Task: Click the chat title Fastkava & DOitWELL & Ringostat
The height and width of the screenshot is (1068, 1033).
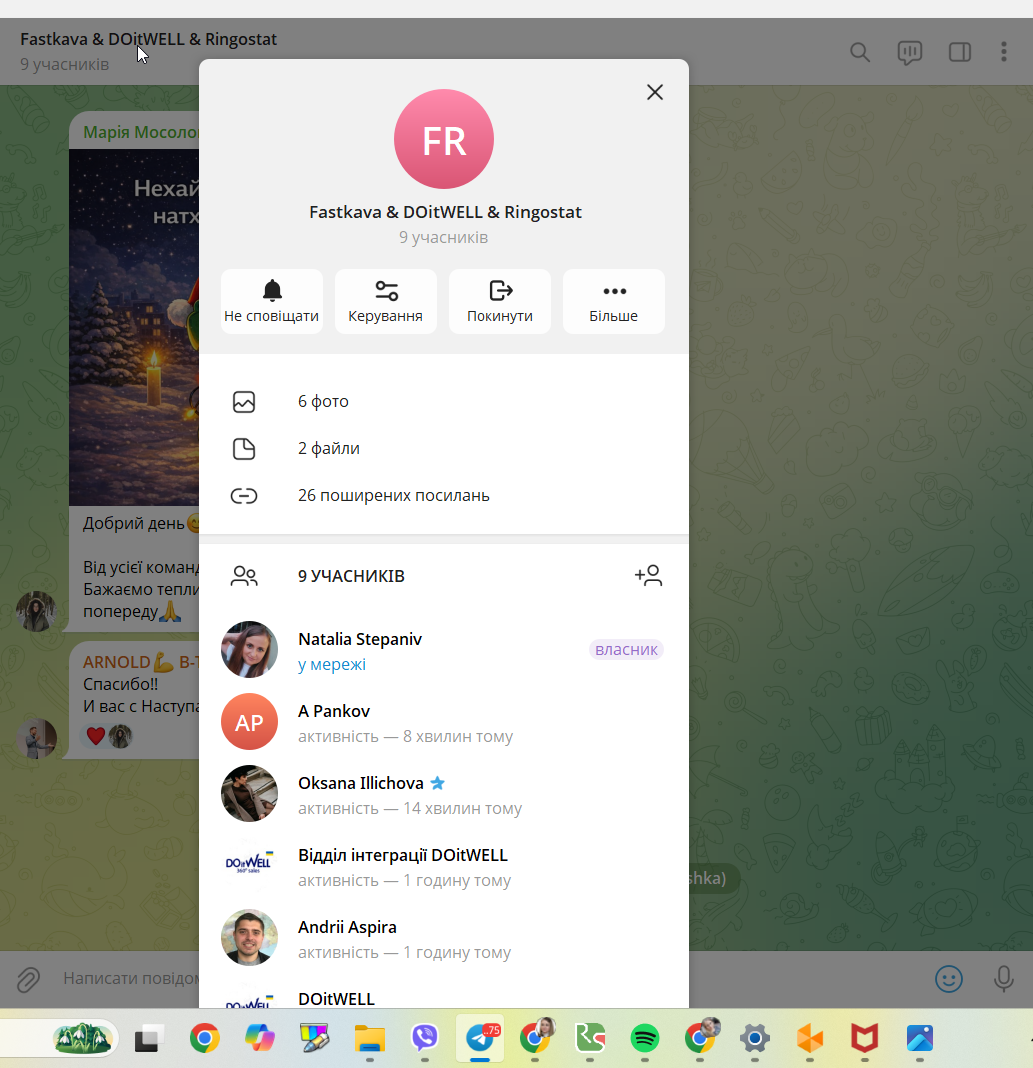Action: coord(148,39)
